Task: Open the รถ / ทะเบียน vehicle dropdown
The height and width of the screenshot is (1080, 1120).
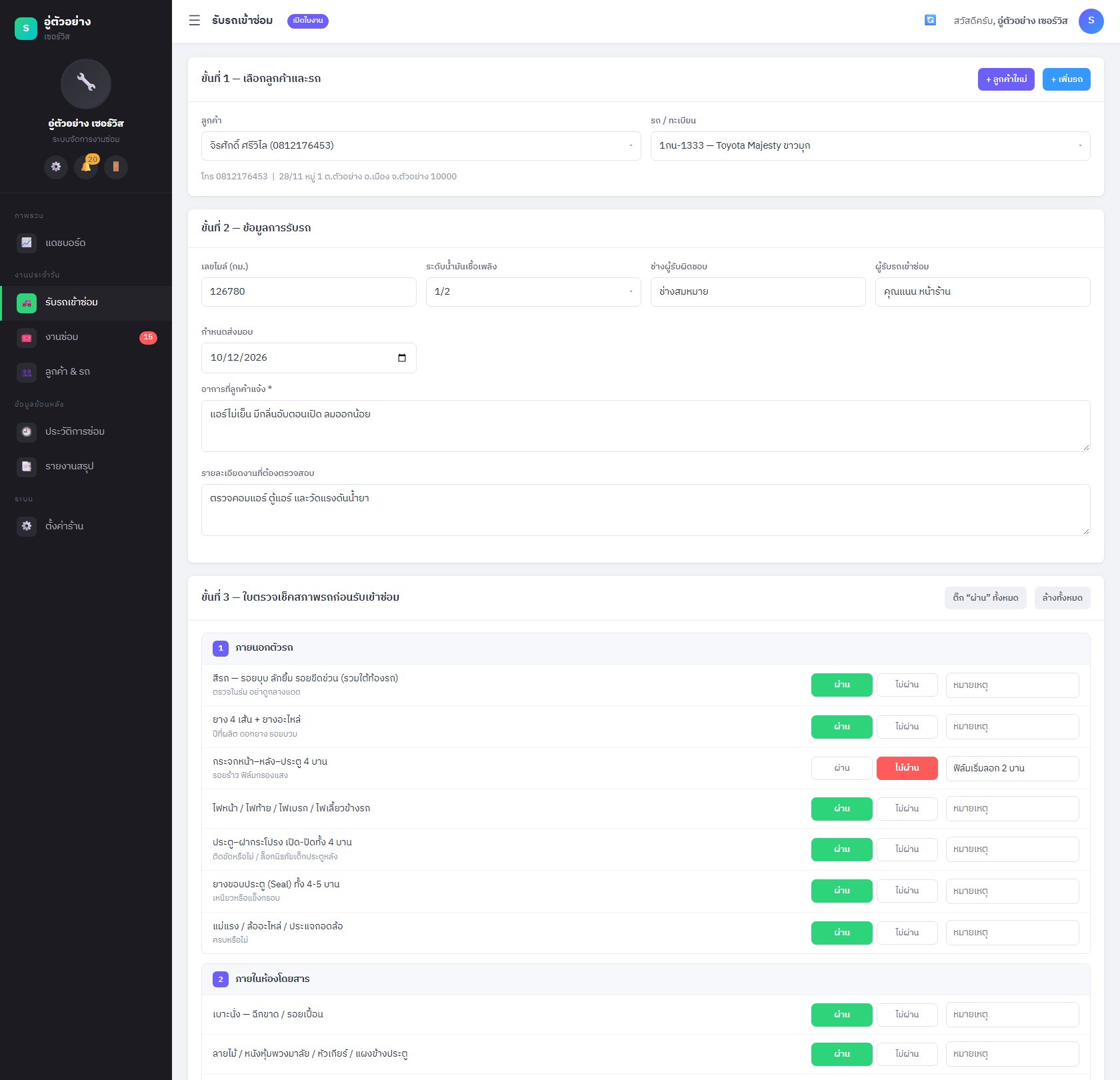Action: click(x=870, y=146)
